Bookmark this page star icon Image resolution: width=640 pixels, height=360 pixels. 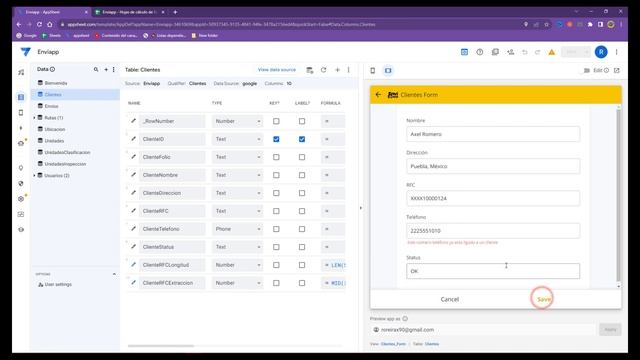coord(547,24)
